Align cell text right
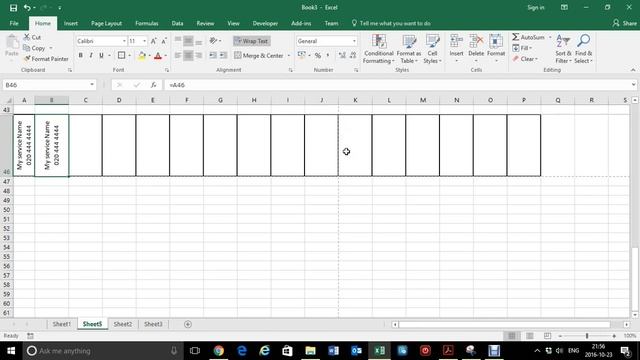This screenshot has height=360, width=640. [x=198, y=56]
